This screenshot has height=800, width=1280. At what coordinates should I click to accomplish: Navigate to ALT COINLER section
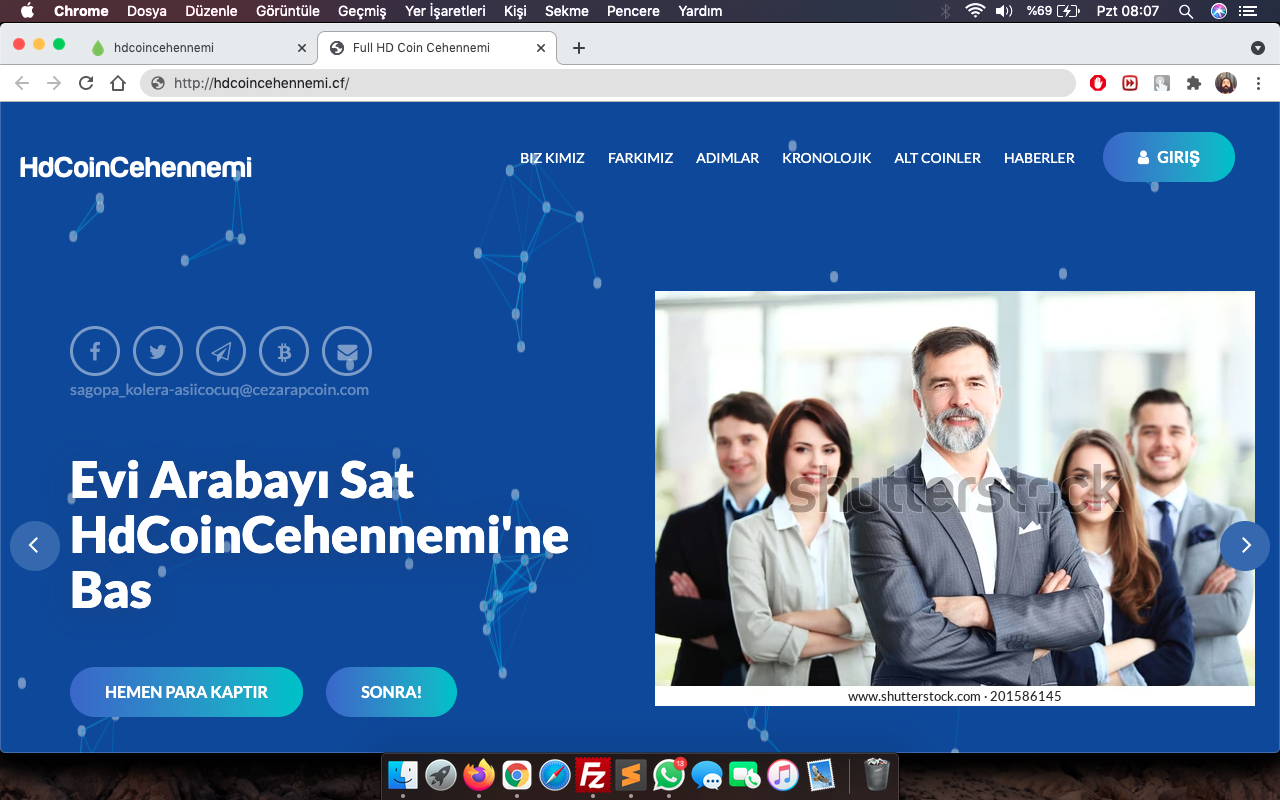coord(937,158)
